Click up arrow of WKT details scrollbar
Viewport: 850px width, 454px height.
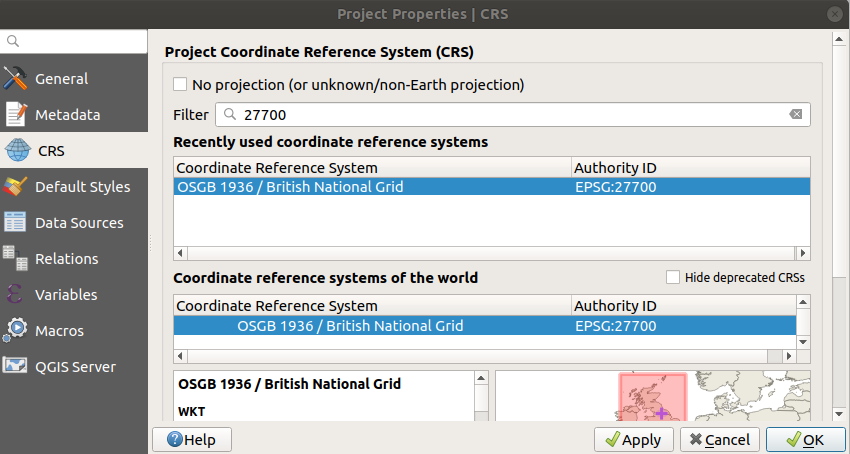pos(481,378)
